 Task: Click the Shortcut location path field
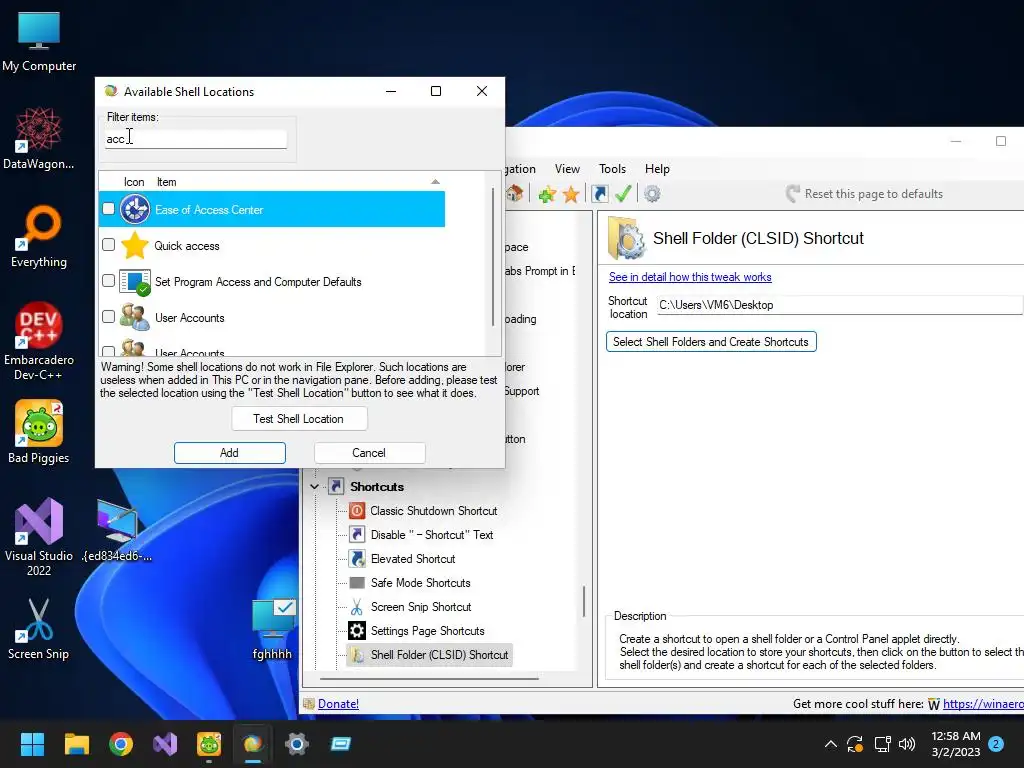coord(839,305)
